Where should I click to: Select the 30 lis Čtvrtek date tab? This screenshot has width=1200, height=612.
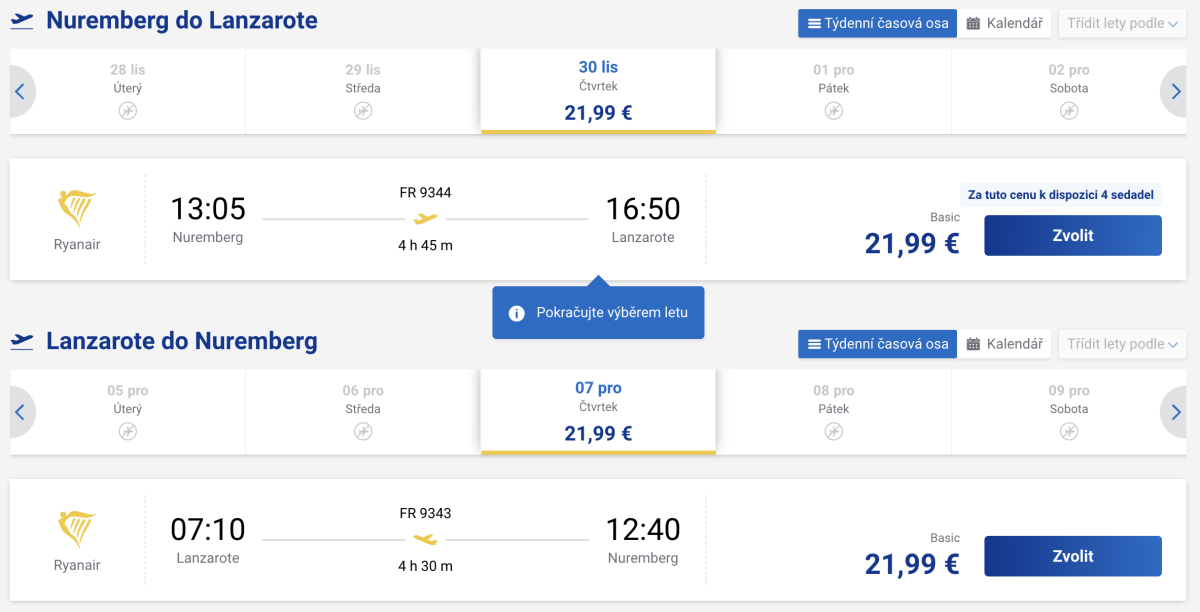click(x=598, y=91)
